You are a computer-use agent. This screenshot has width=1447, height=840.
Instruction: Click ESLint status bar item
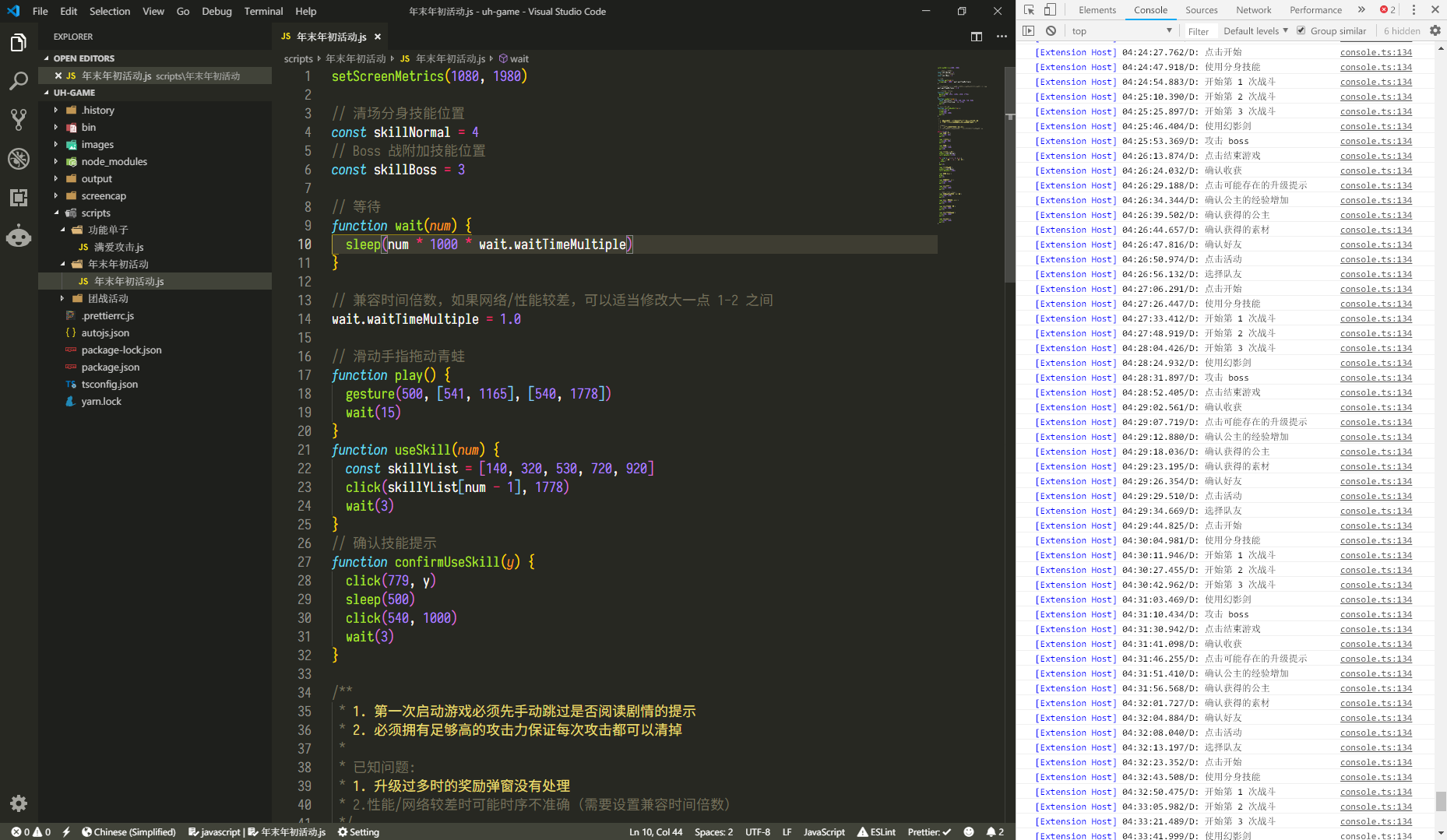coord(876,831)
